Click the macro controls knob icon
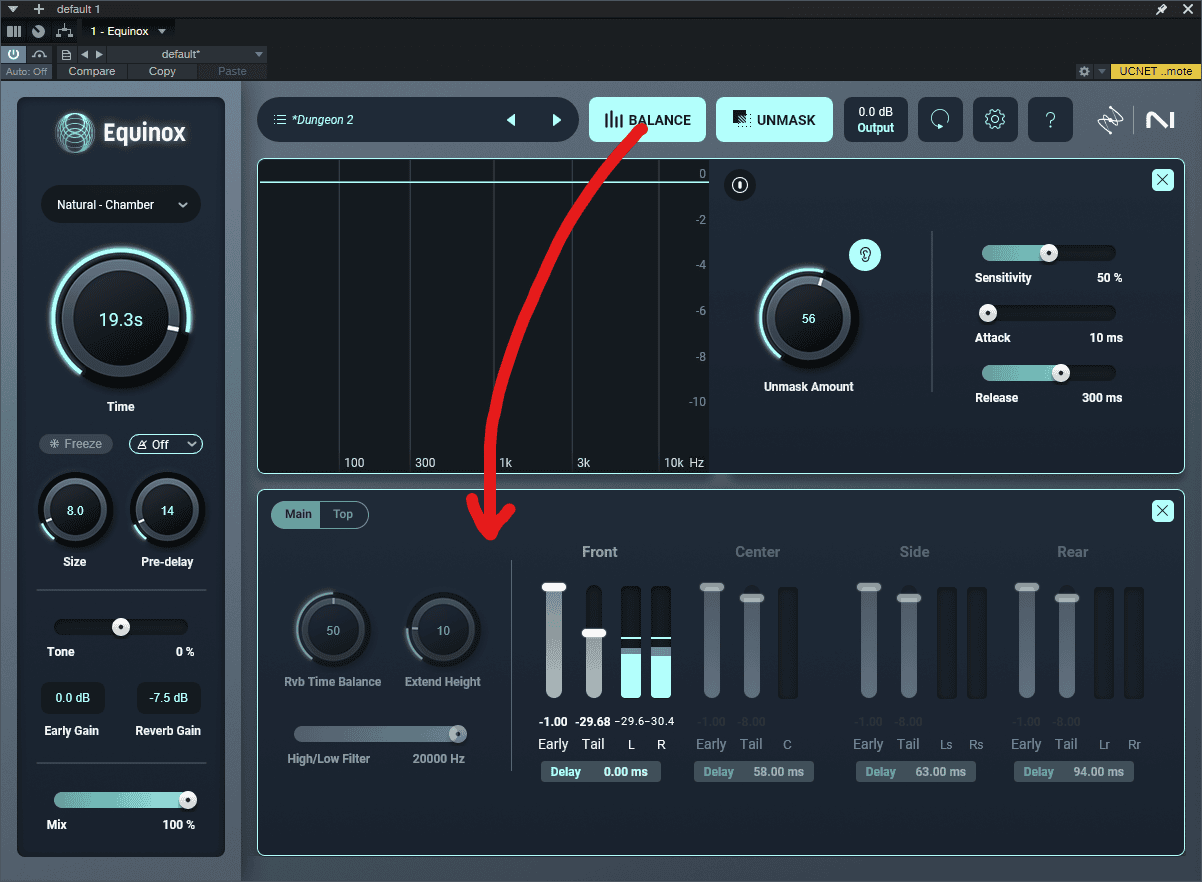Viewport: 1202px width, 882px height. point(39,31)
